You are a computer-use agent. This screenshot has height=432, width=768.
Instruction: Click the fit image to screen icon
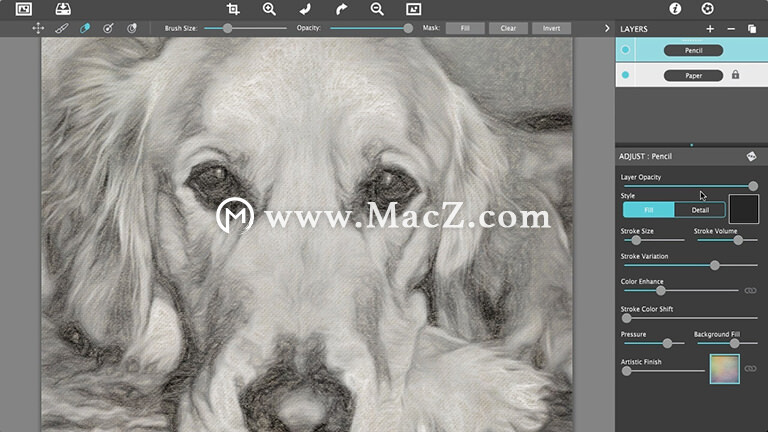pyautogui.click(x=413, y=9)
